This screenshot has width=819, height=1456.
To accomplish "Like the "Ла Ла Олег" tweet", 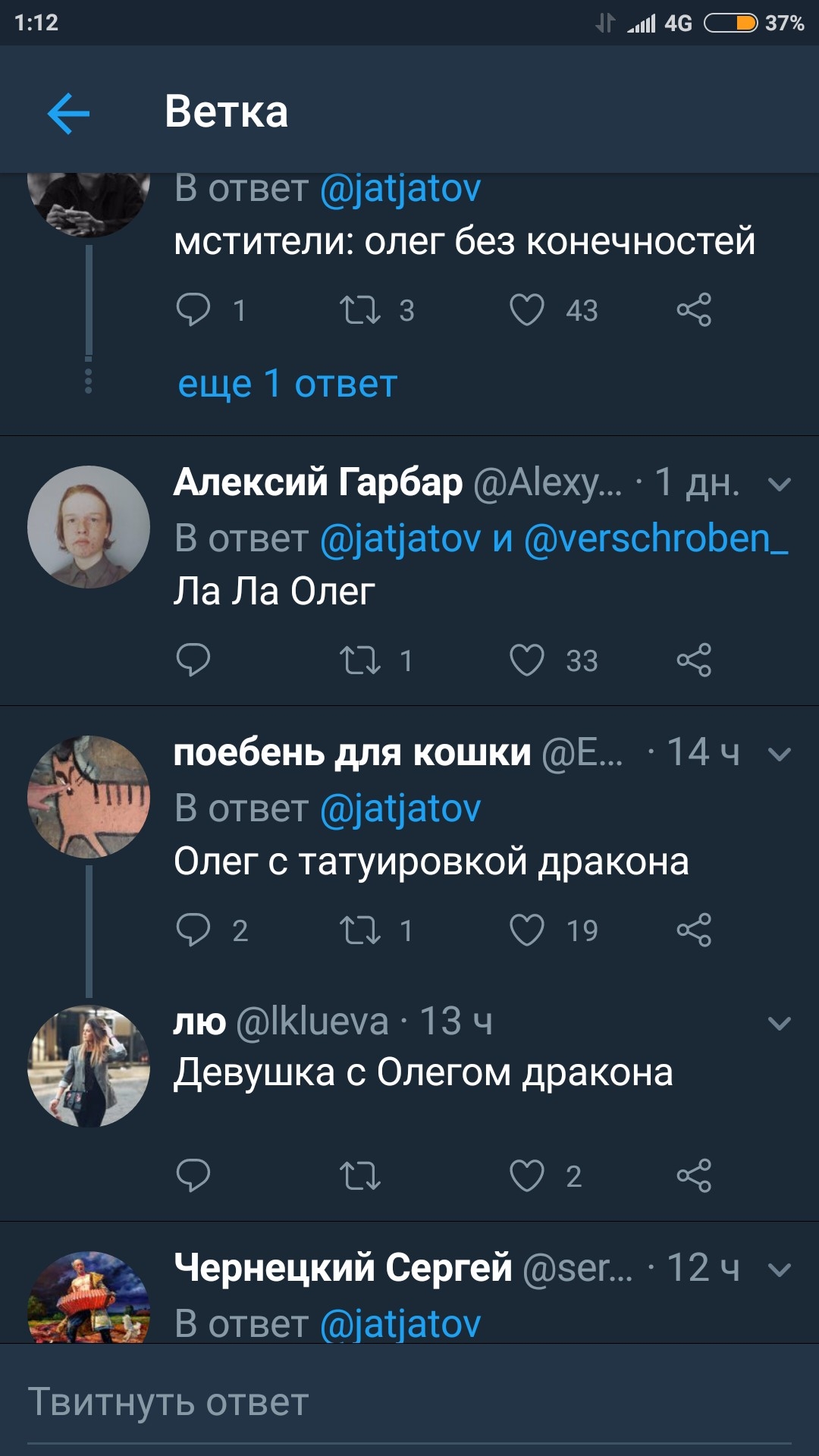I will click(527, 660).
